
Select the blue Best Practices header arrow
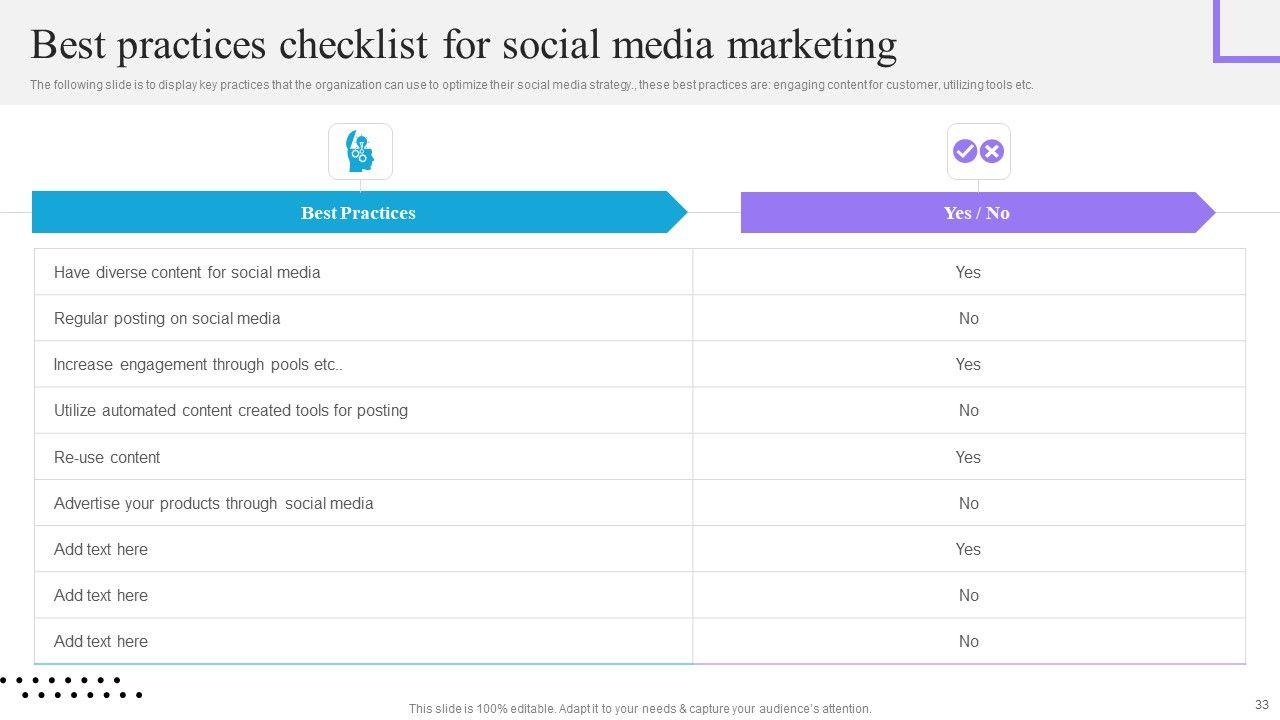[358, 213]
